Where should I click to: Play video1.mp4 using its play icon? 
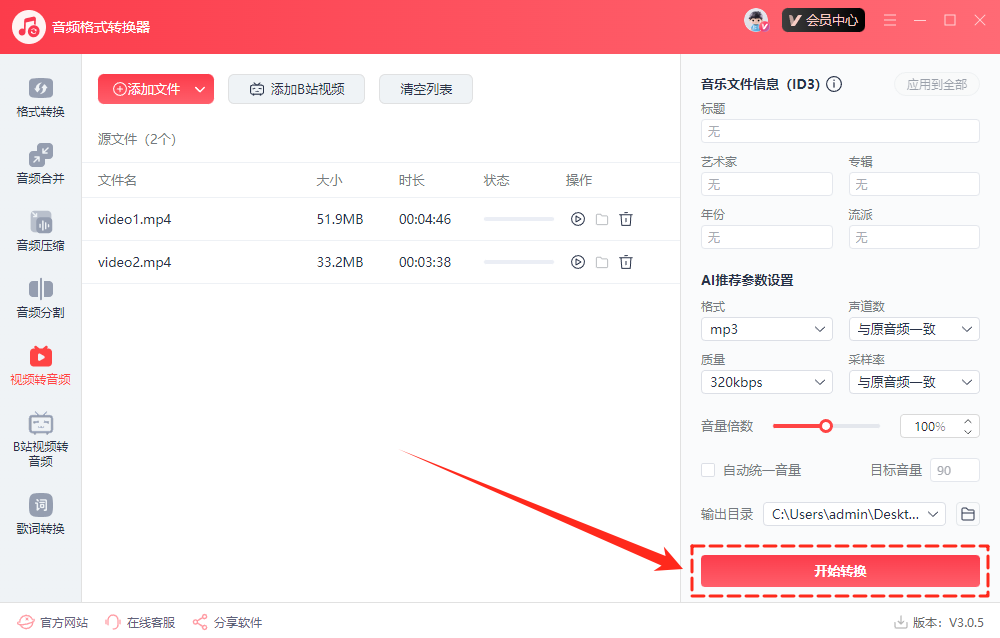click(x=577, y=219)
